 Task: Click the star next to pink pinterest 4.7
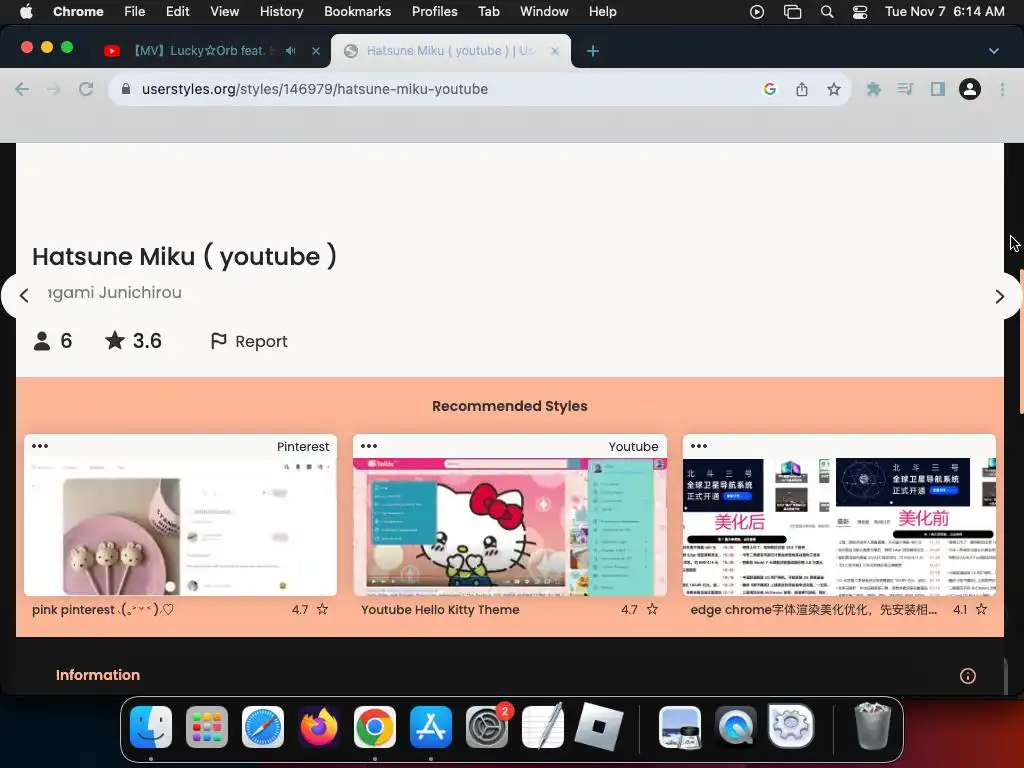tap(323, 609)
